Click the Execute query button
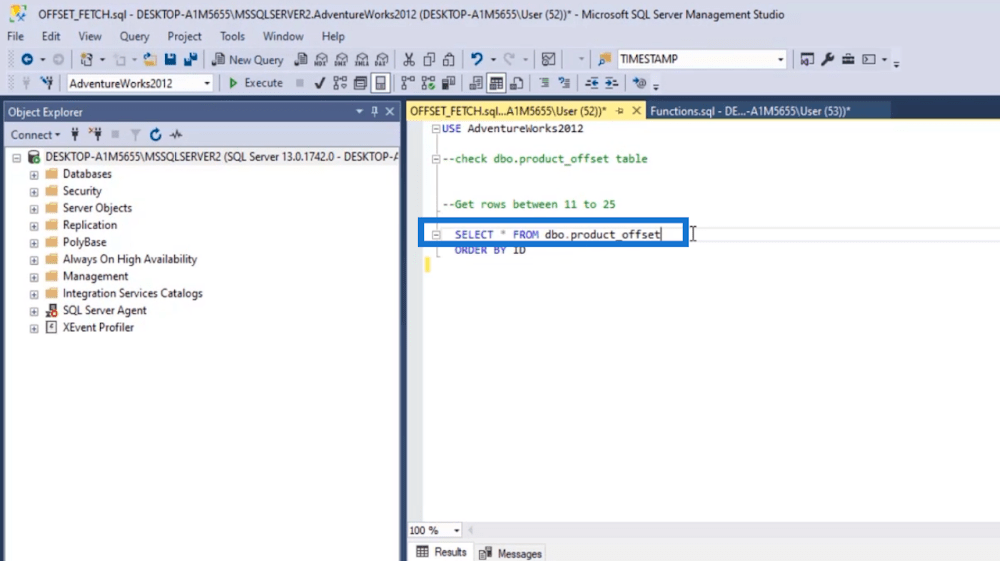Image resolution: width=1000 pixels, height=561 pixels. point(256,83)
